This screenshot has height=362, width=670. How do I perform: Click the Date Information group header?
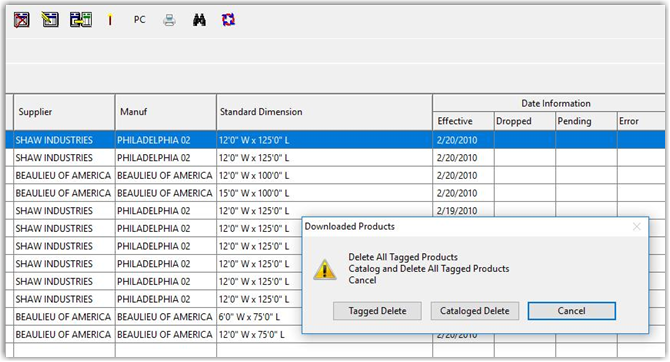click(549, 103)
